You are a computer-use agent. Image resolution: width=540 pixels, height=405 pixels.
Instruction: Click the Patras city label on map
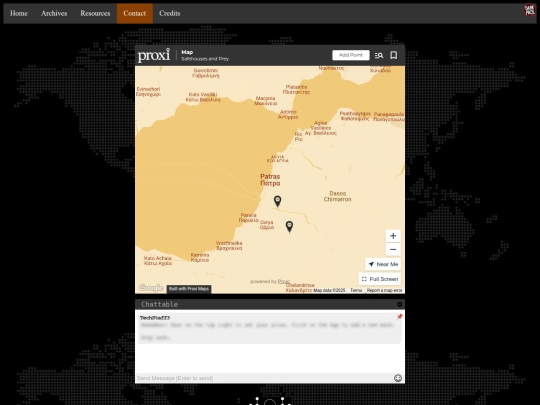[270, 180]
